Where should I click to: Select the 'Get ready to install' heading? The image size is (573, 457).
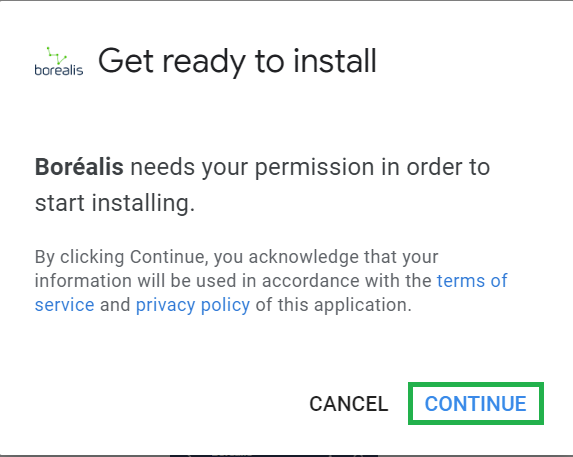coord(237,61)
